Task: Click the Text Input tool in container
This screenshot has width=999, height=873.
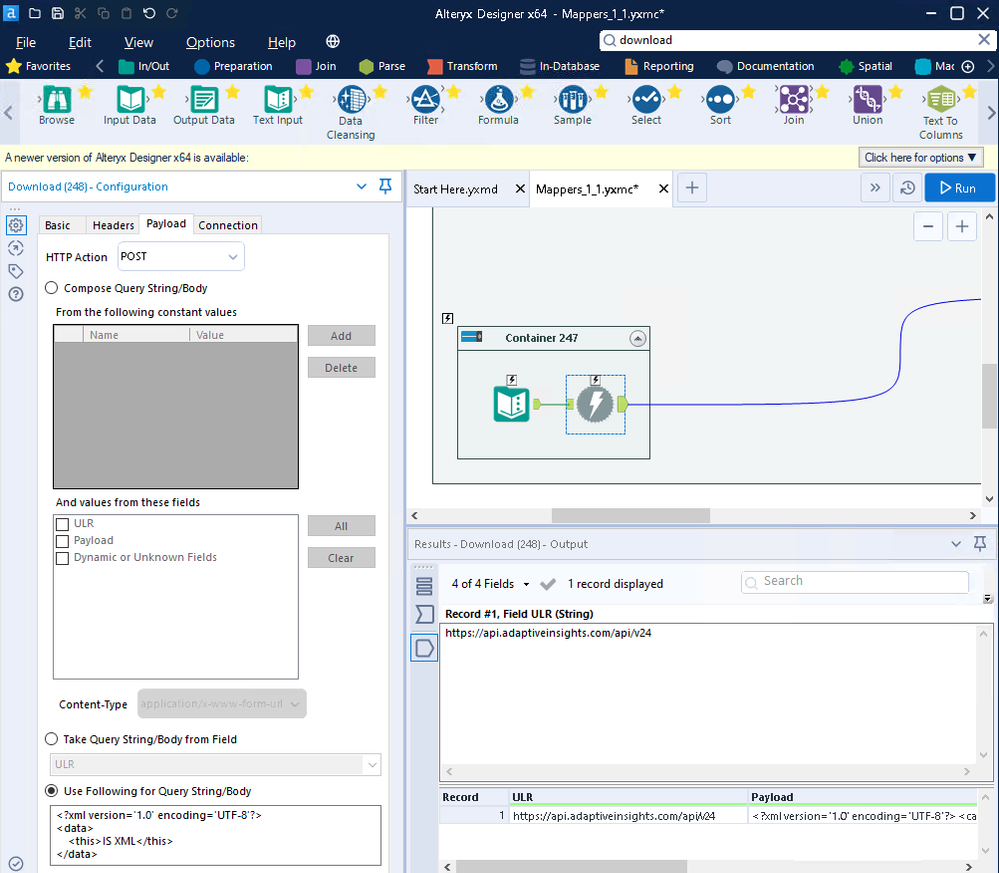Action: click(512, 404)
